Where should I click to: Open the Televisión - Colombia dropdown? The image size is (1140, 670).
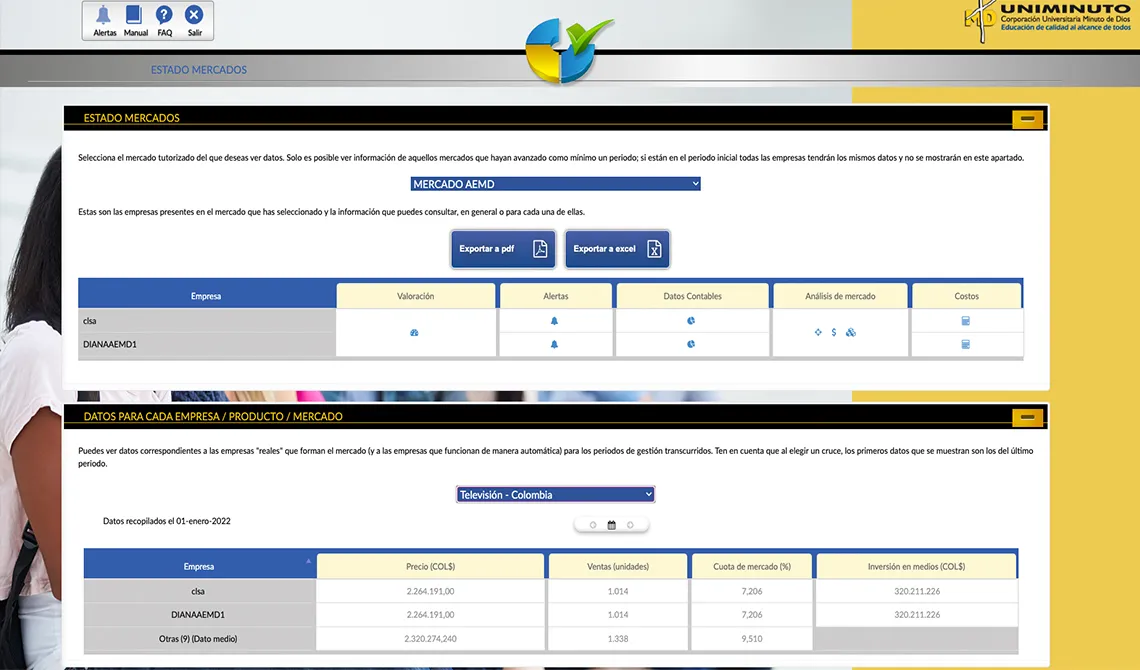555,495
